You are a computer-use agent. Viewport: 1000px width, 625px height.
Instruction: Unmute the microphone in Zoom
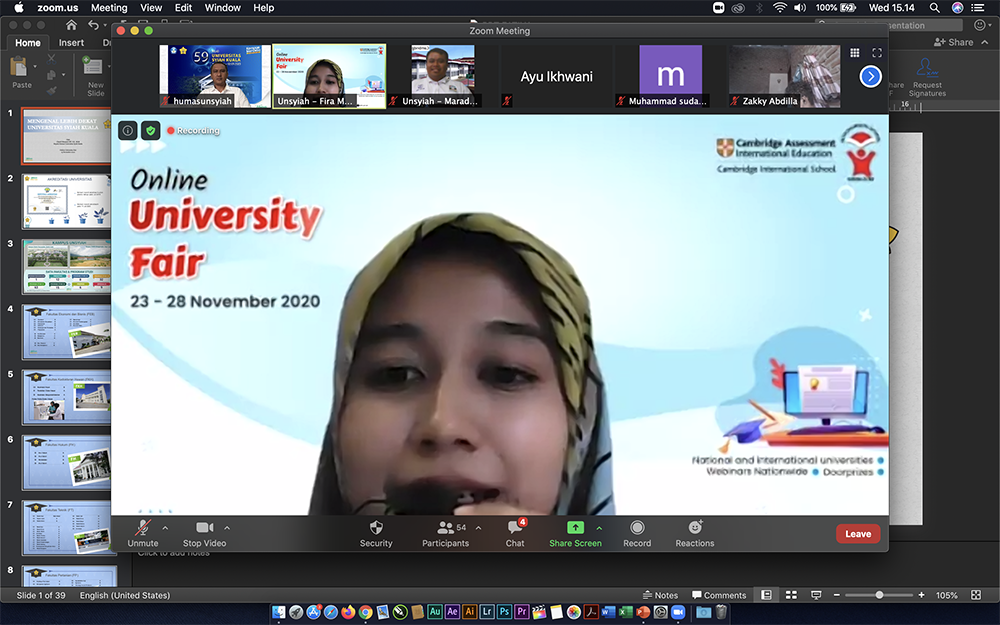143,533
